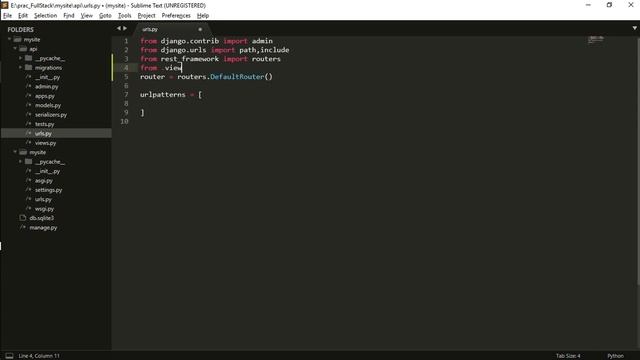
Task: Open models.py in sidebar
Action: pyautogui.click(x=48, y=105)
